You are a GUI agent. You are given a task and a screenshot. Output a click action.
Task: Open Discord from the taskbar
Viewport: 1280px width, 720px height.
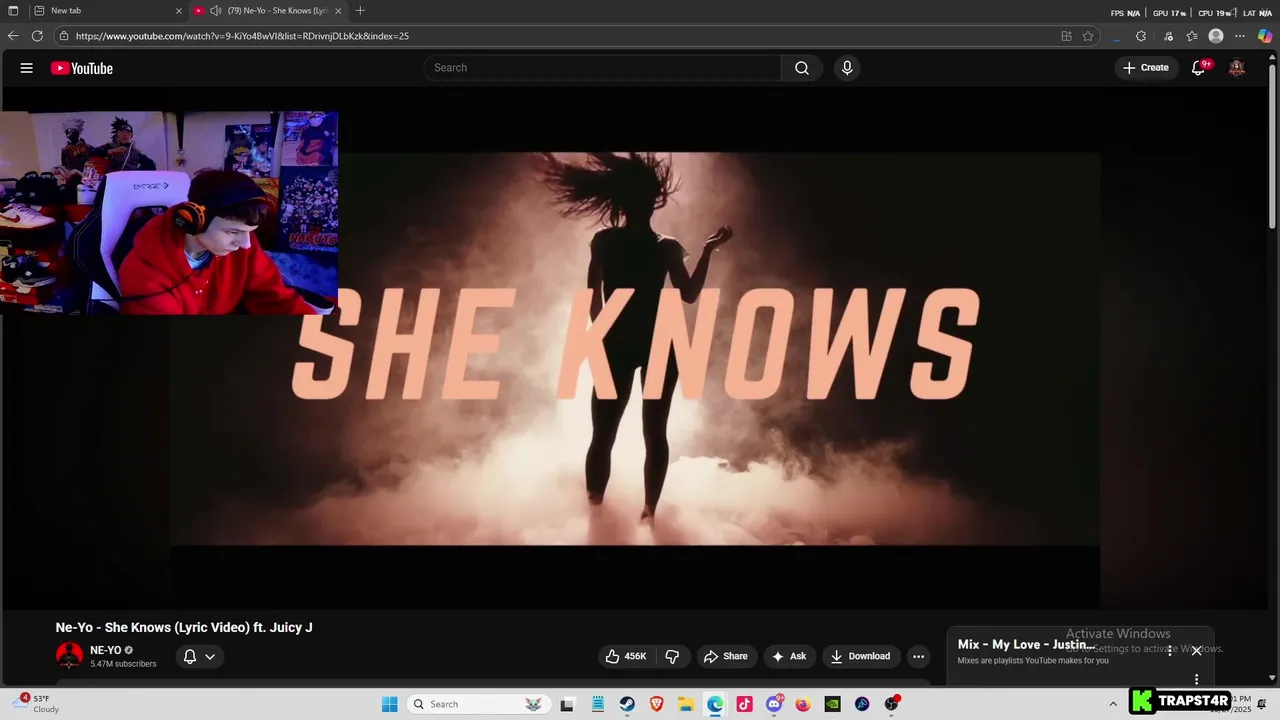coord(774,704)
